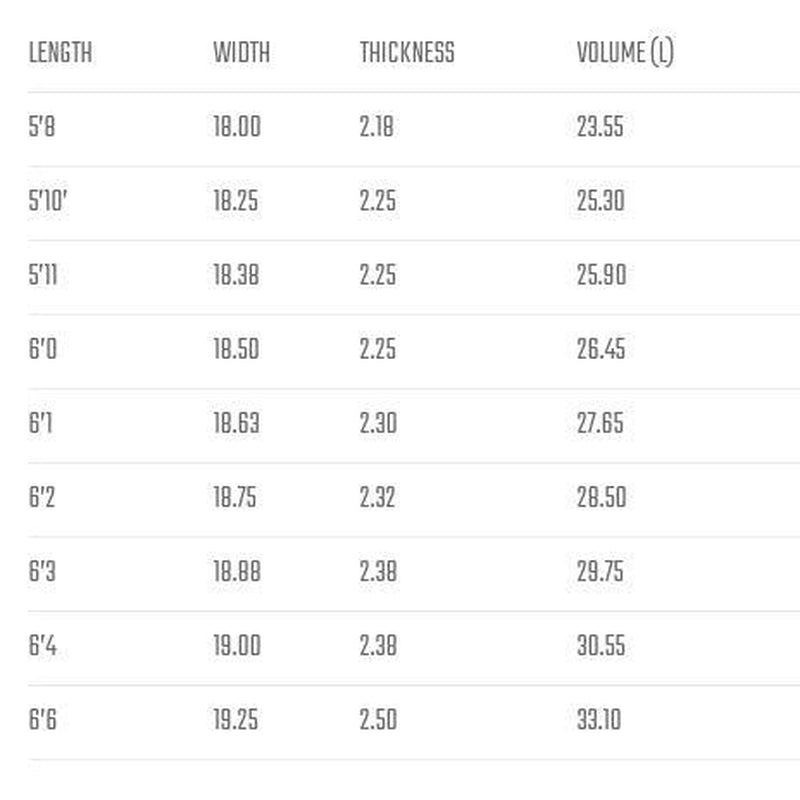
Task: Select the 6'4 length cell
Action: (x=43, y=645)
